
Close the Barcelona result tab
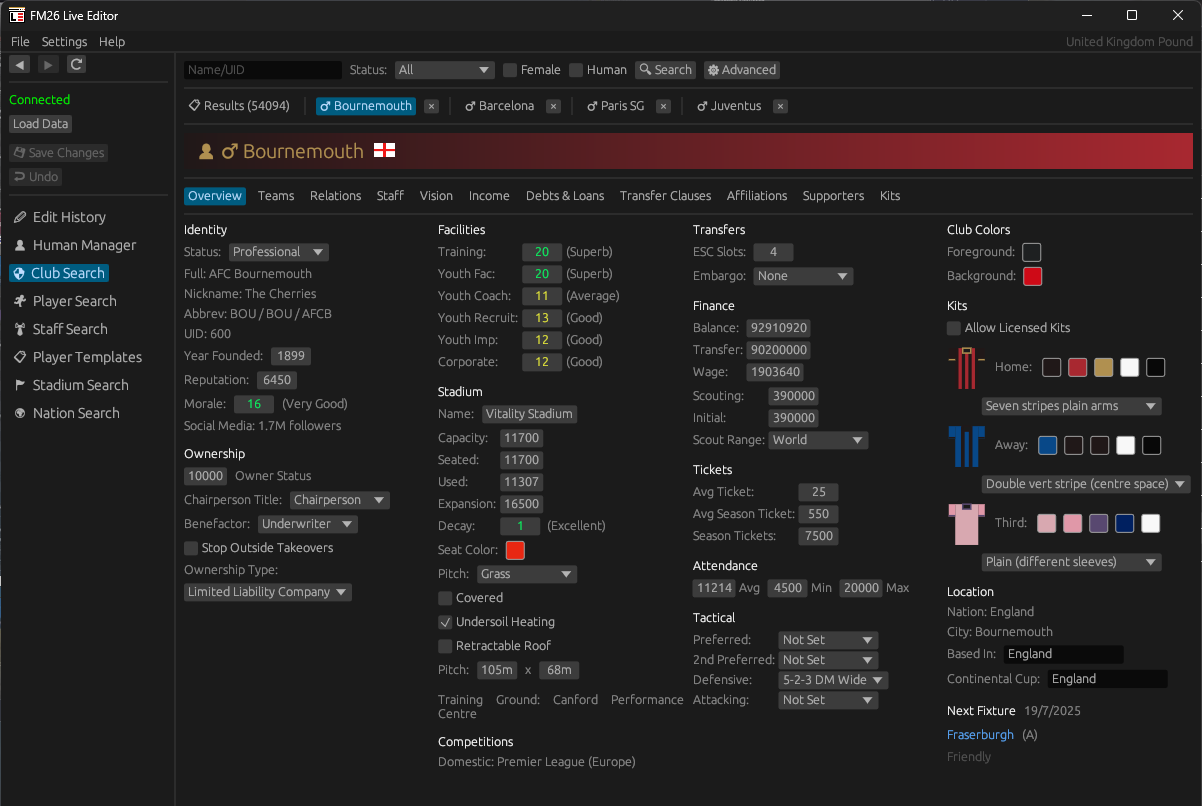553,106
